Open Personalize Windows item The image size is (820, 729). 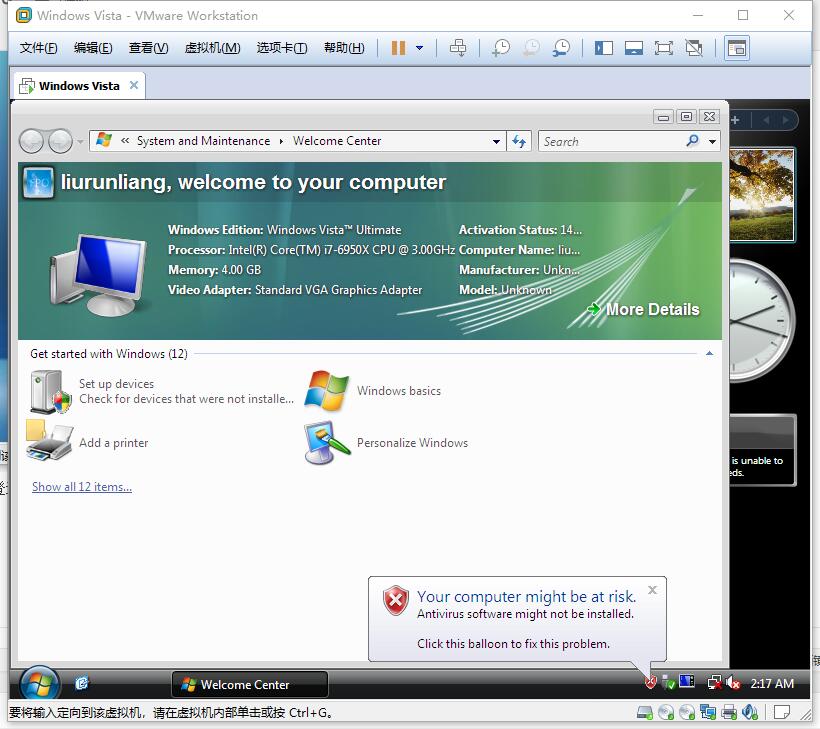pos(386,443)
